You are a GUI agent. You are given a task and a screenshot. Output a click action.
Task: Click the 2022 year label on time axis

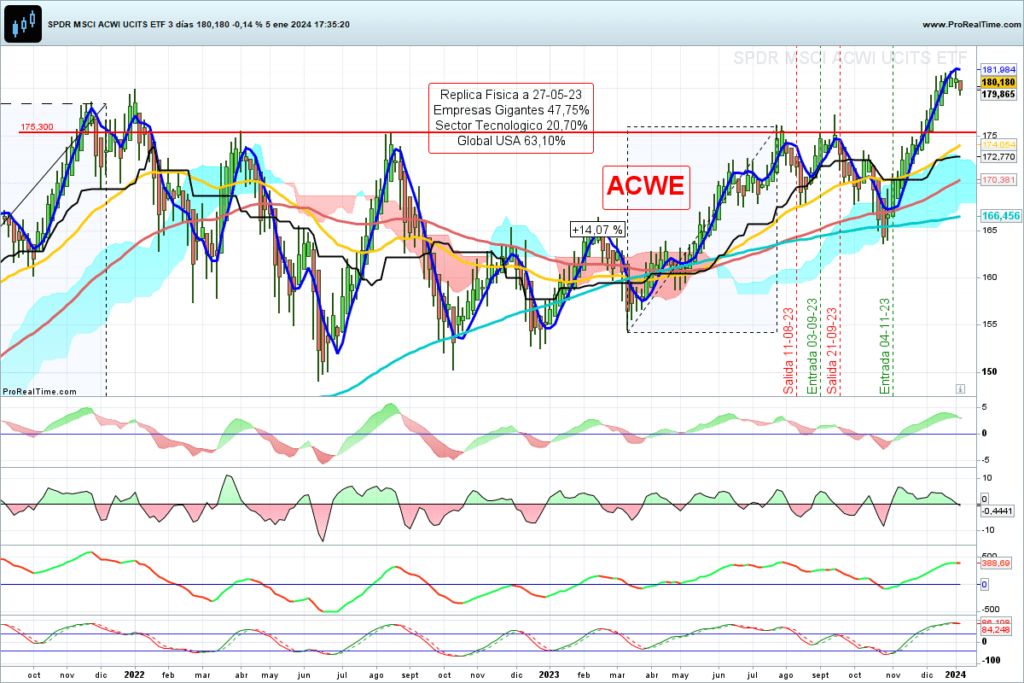click(x=134, y=675)
